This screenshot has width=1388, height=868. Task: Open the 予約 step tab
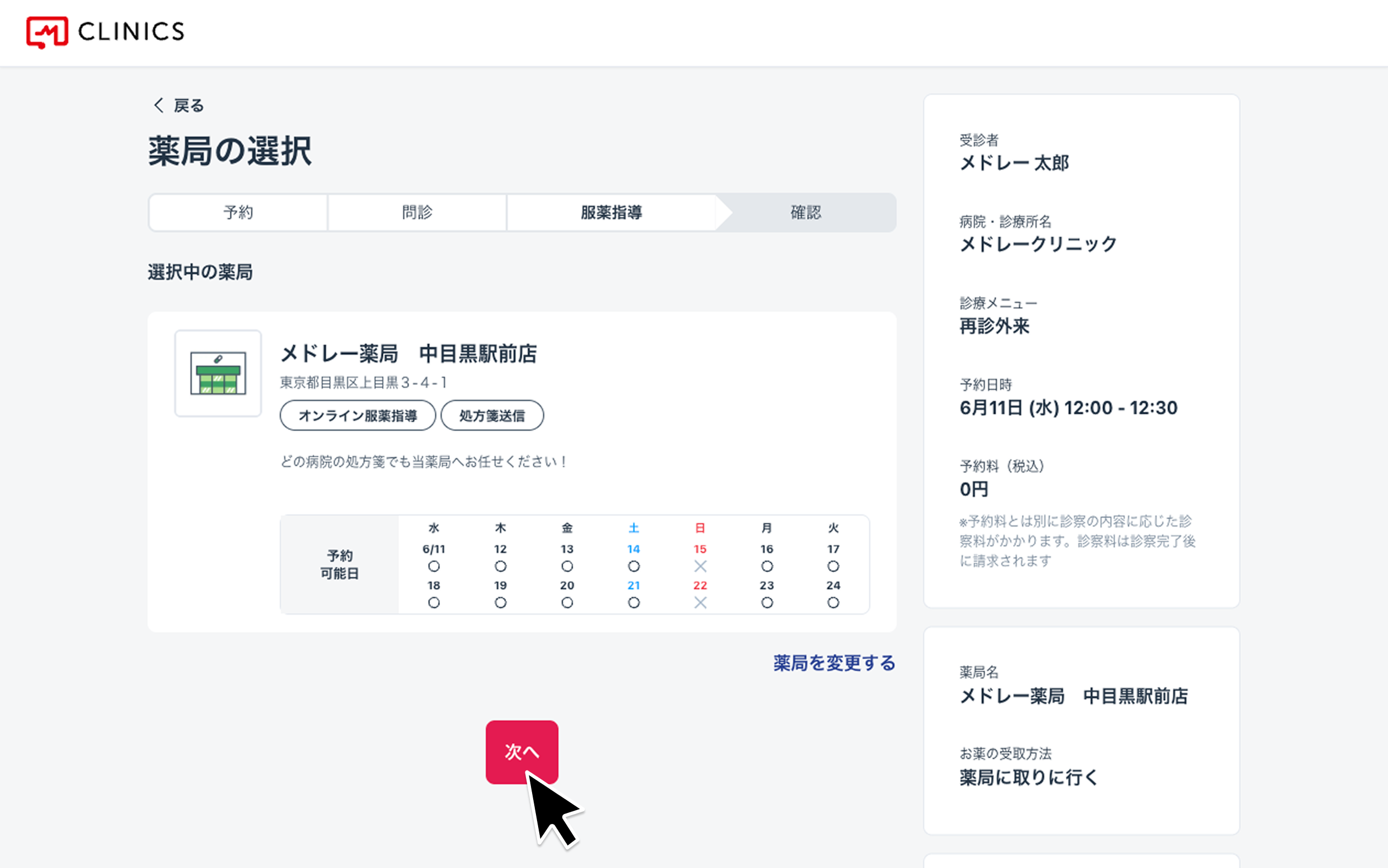click(x=238, y=213)
